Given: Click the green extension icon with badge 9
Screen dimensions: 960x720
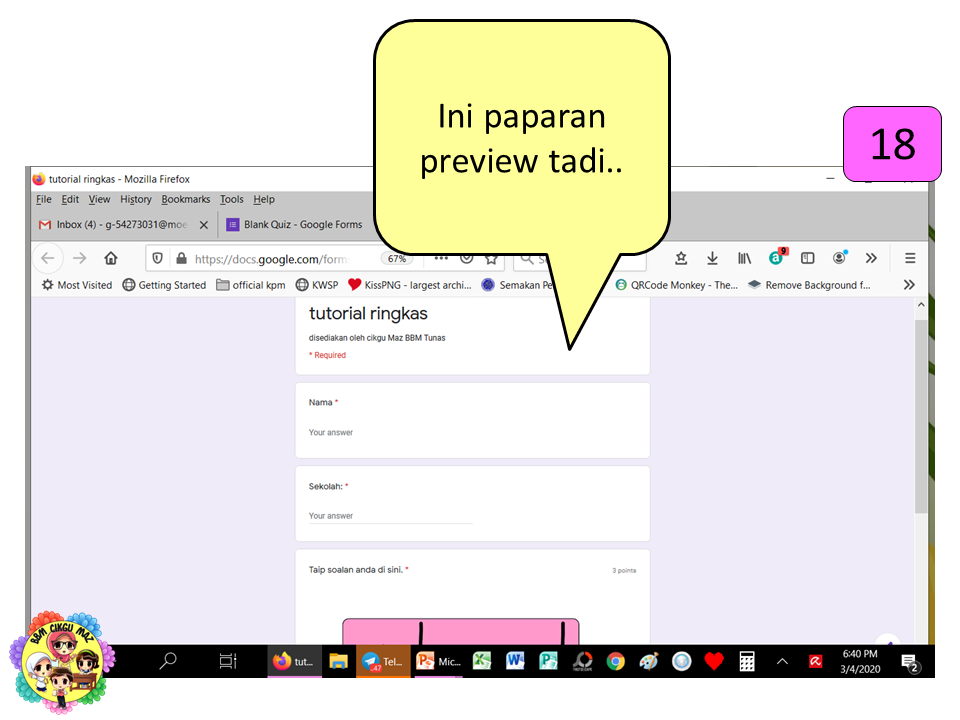Looking at the screenshot, I should pos(777,257).
